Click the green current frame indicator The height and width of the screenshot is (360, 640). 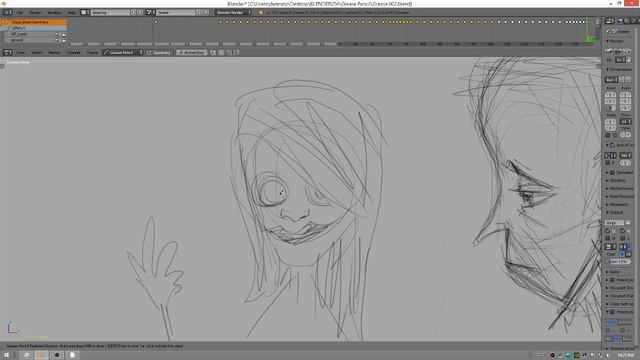coord(591,39)
